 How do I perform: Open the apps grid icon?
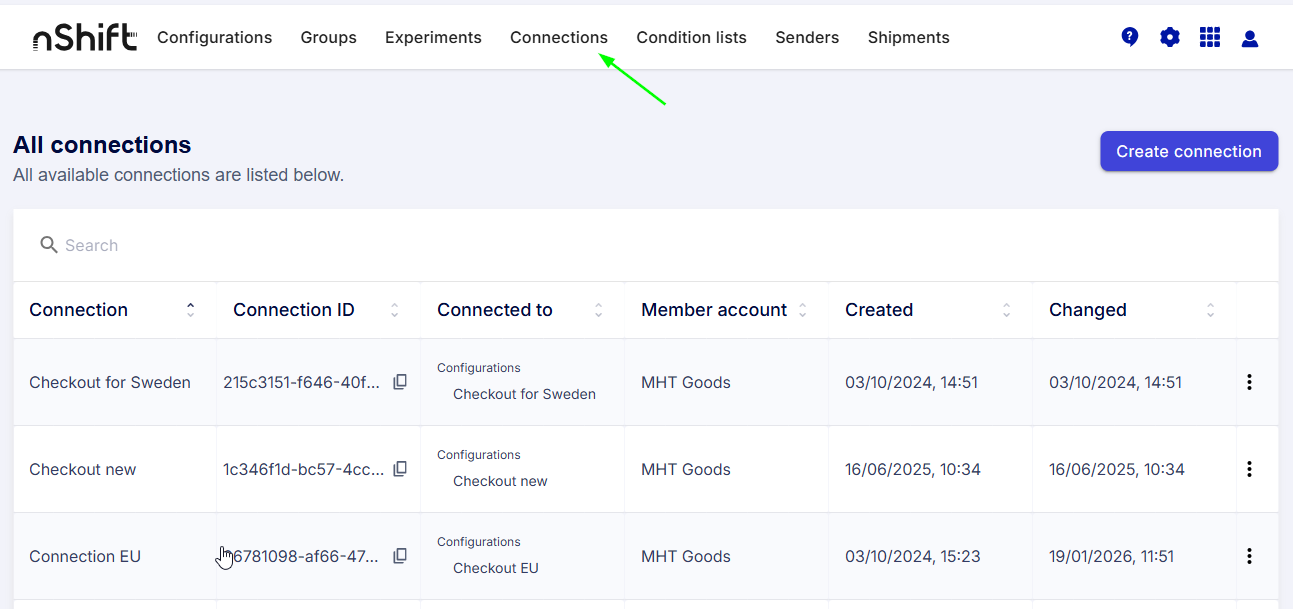click(1210, 38)
